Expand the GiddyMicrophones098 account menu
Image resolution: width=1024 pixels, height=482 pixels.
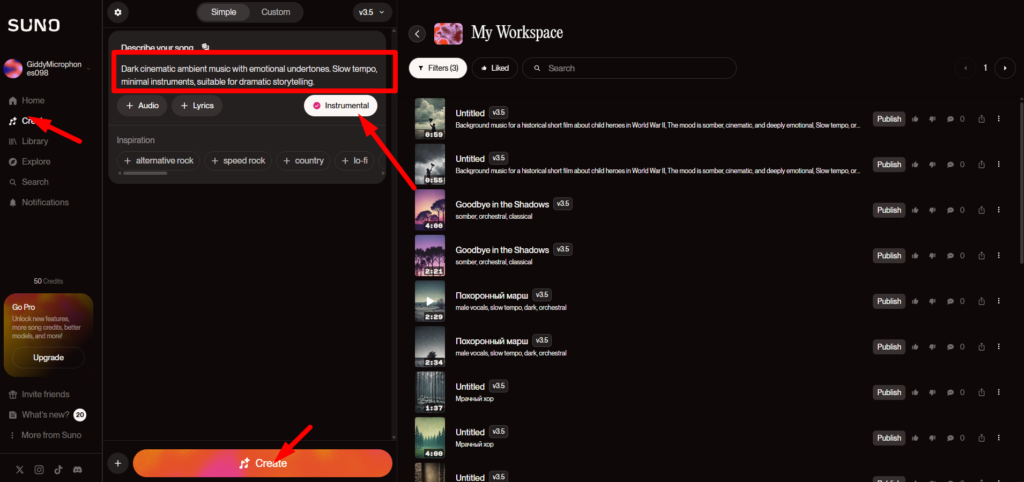point(47,69)
